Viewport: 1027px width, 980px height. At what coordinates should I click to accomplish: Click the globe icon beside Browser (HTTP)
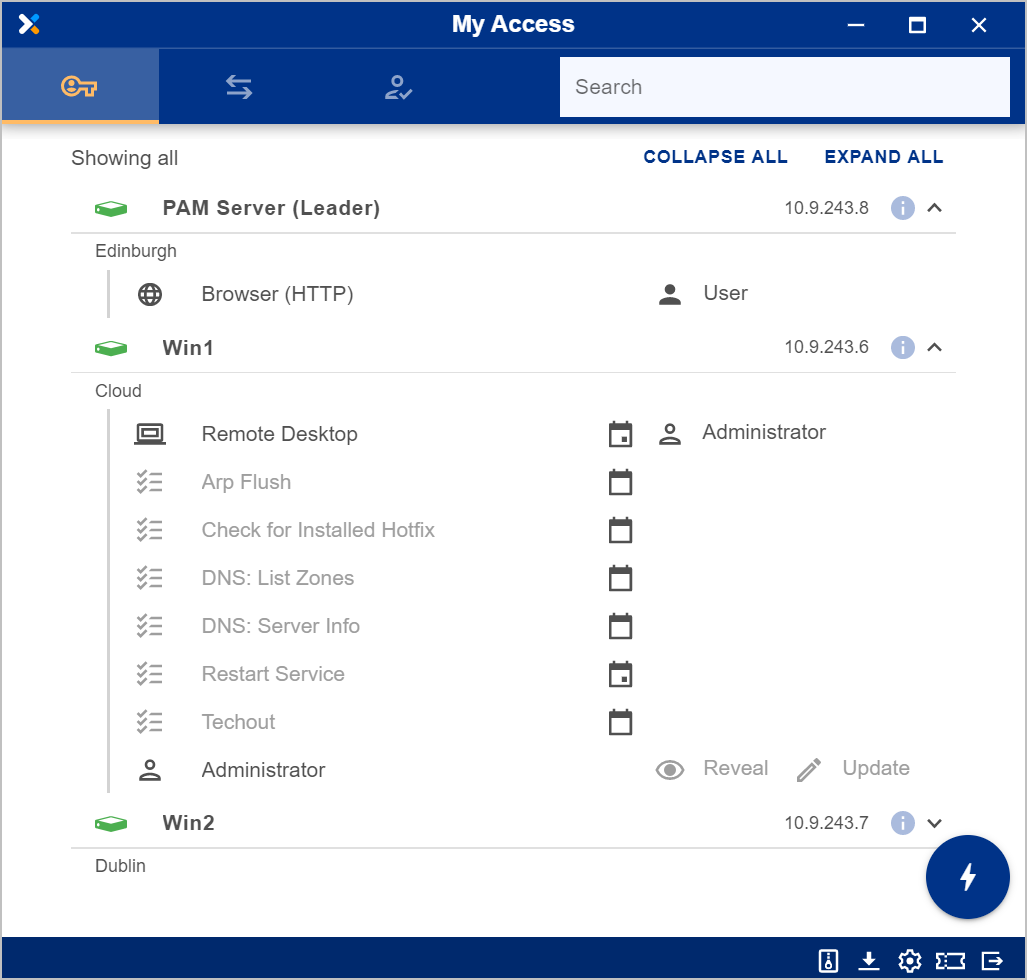pyautogui.click(x=149, y=294)
